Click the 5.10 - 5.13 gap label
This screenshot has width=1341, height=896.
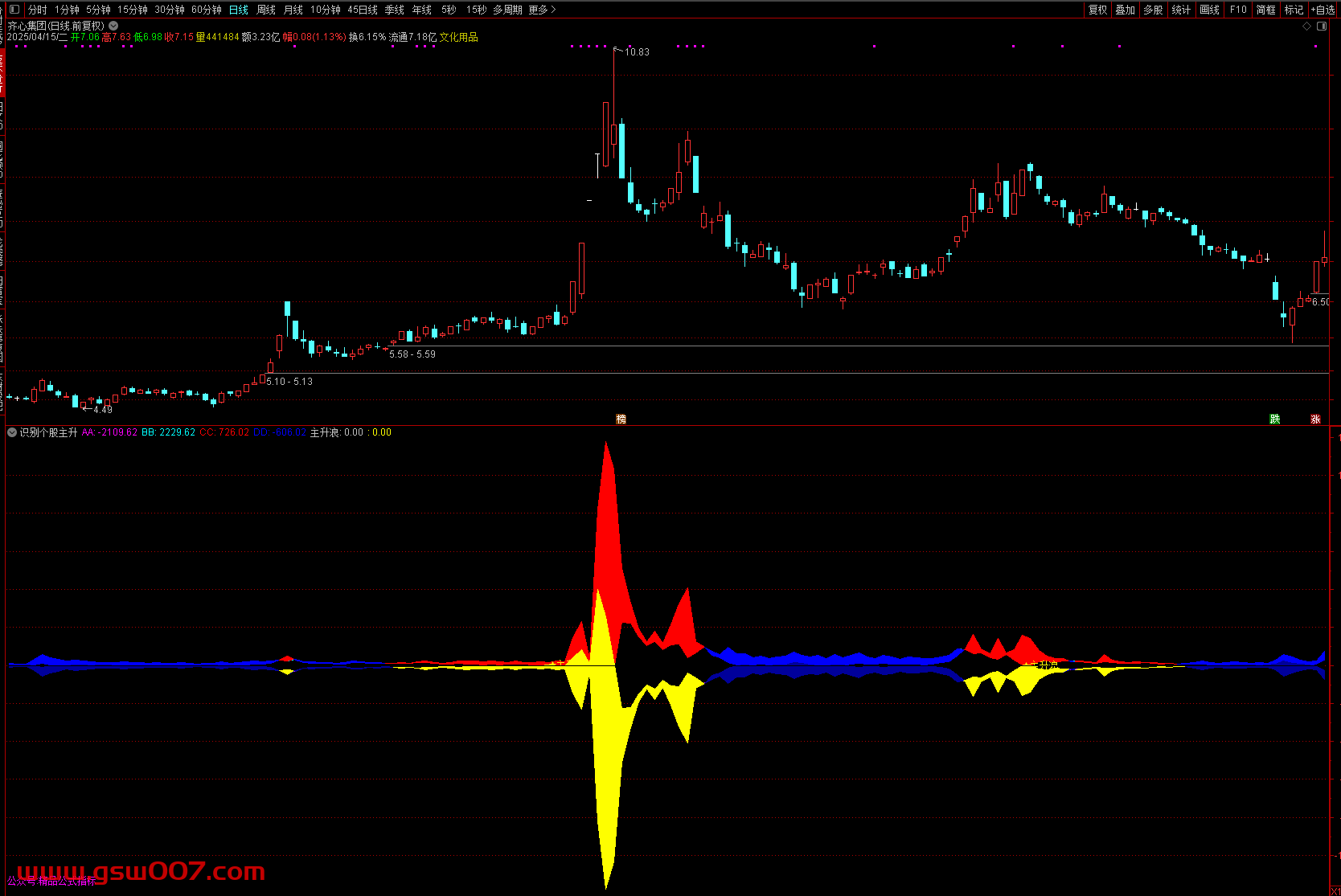[x=289, y=382]
